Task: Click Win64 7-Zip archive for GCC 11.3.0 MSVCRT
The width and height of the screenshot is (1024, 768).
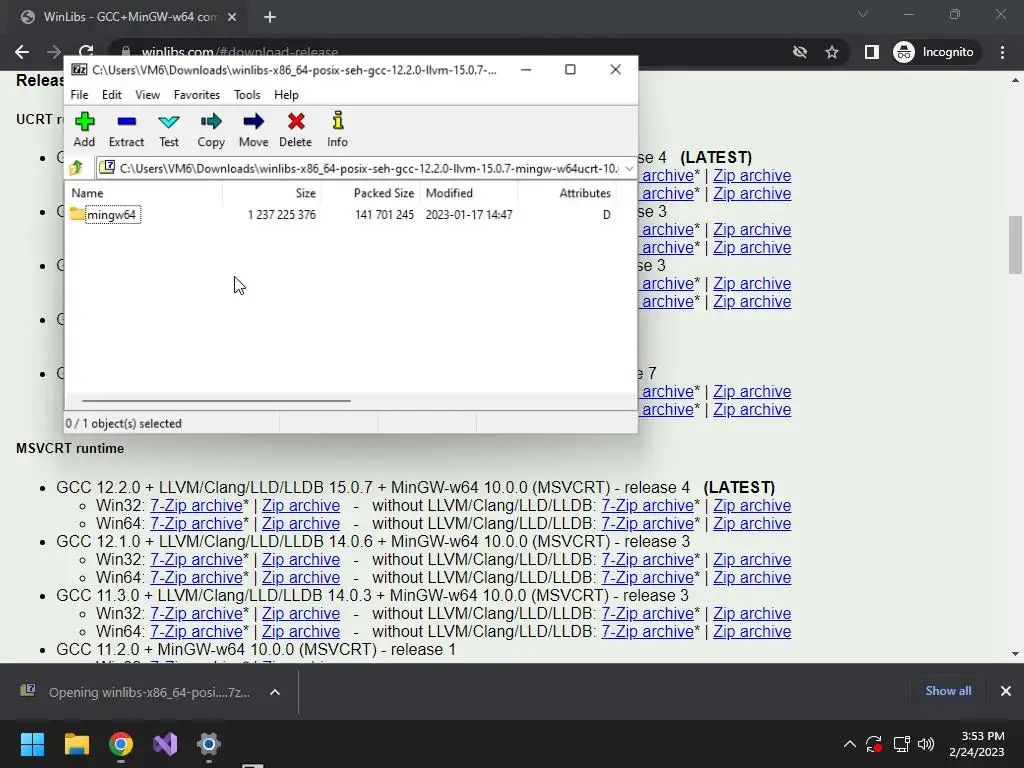Action: pyautogui.click(x=197, y=632)
